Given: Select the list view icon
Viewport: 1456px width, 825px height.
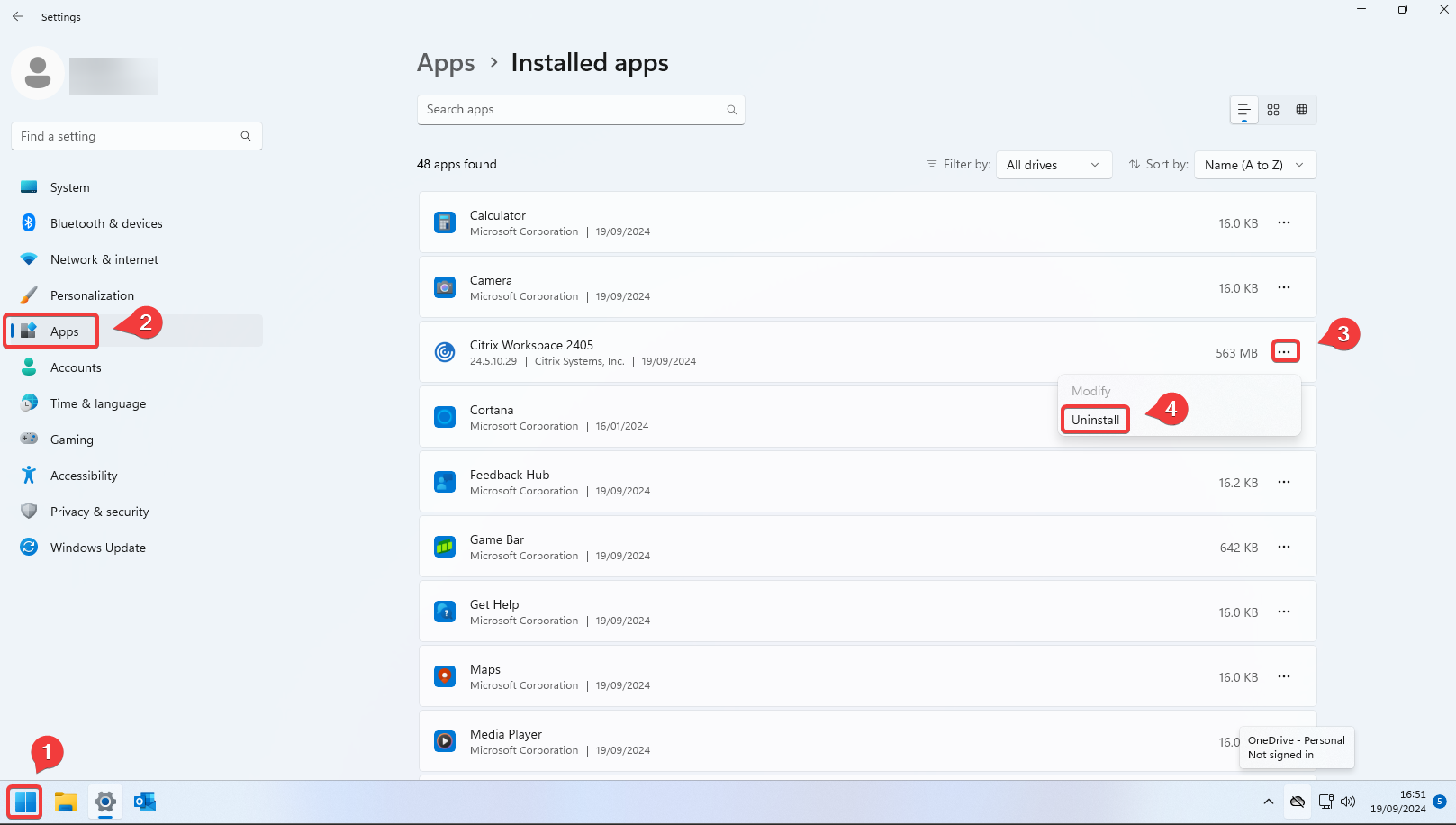Looking at the screenshot, I should tap(1243, 109).
